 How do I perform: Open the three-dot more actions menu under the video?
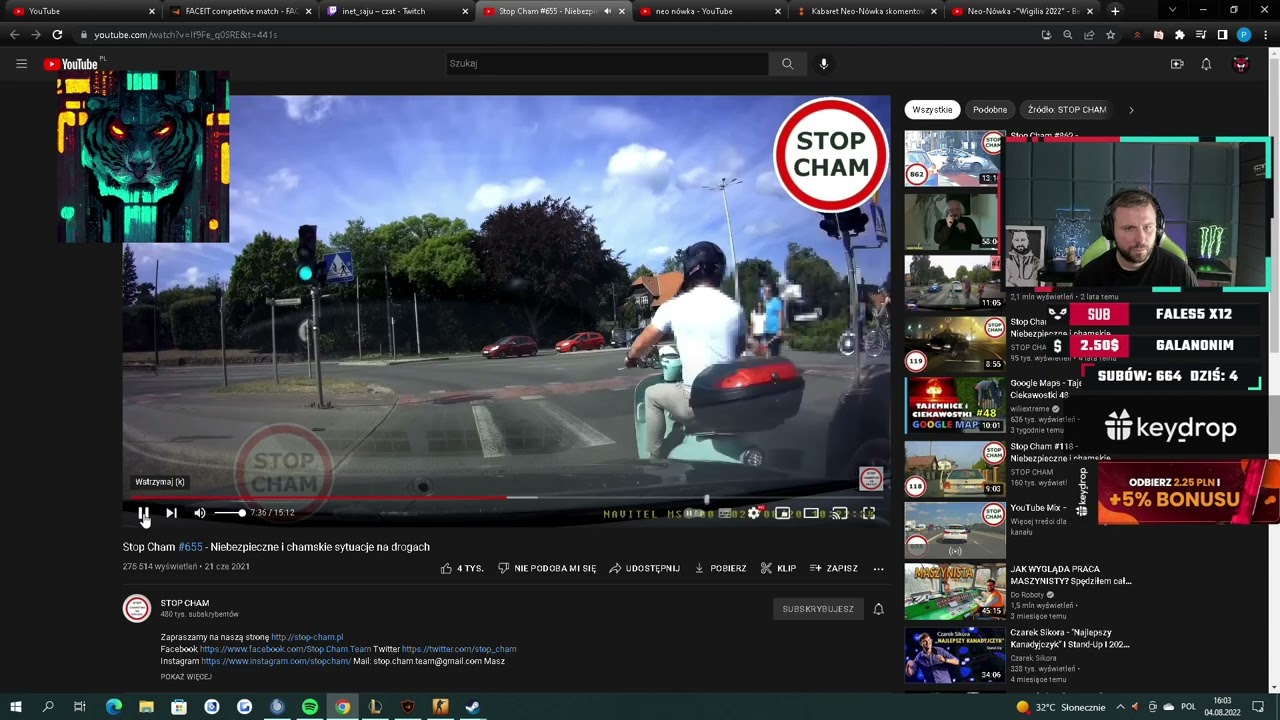878,568
